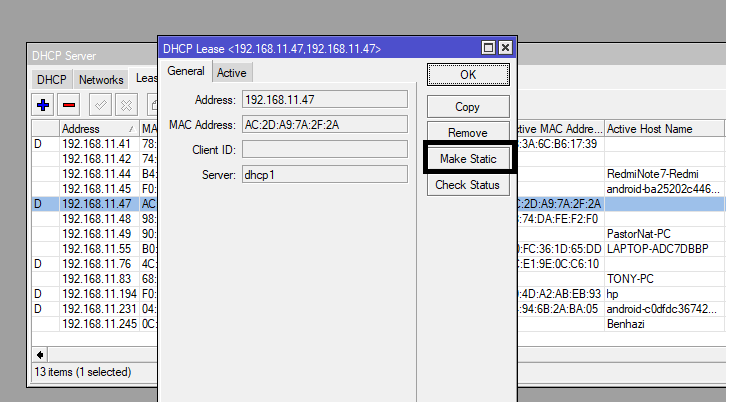Open the Networks tab
The height and width of the screenshot is (402, 730).
pos(101,79)
